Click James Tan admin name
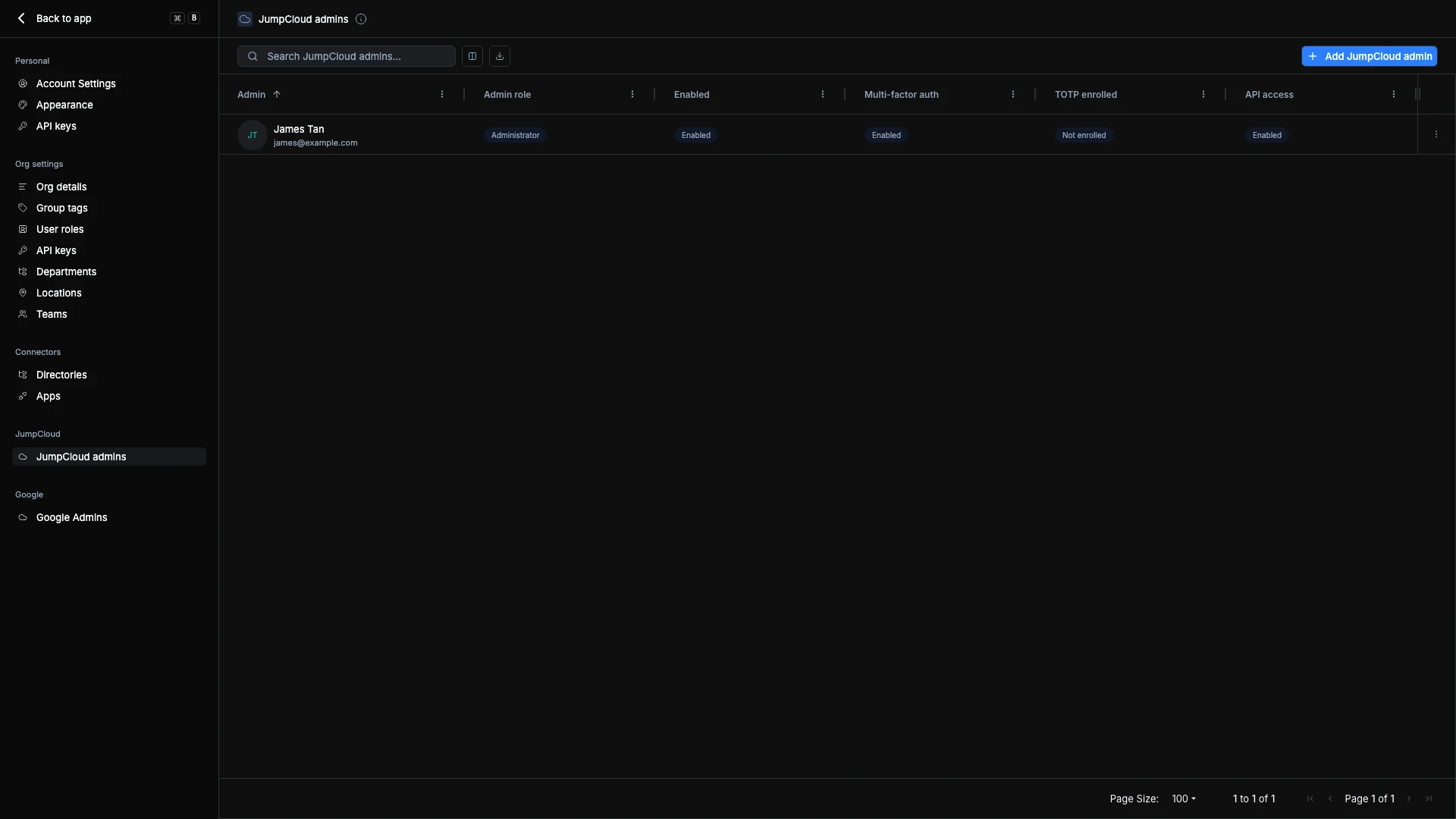 tap(299, 129)
